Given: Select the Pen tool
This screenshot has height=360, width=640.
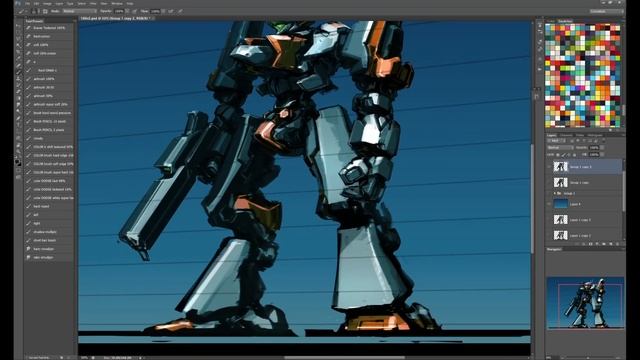Looking at the screenshot, I should [x=18, y=118].
